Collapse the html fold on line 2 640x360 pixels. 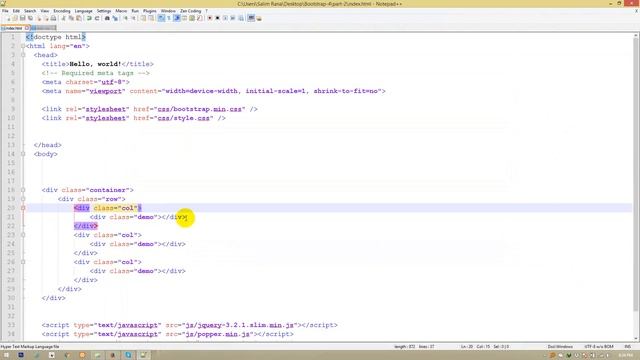[x=23, y=46]
